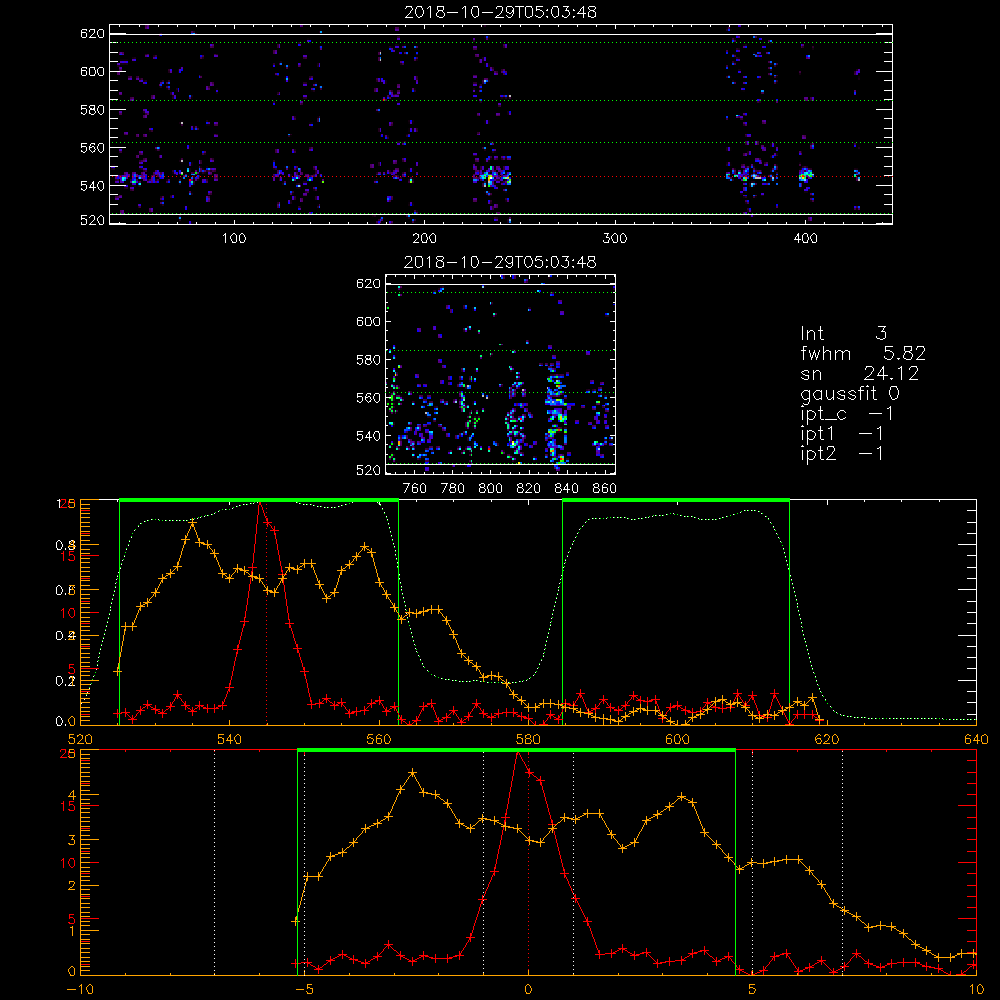Click the left thick green bar atop profile plot
Viewport: 1000px width, 1000px height.
tap(259, 501)
